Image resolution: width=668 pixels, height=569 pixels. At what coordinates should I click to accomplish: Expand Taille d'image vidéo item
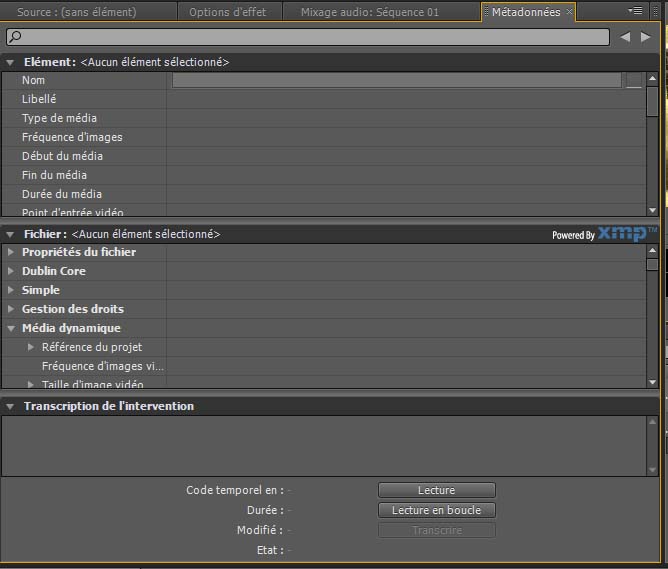tap(31, 384)
